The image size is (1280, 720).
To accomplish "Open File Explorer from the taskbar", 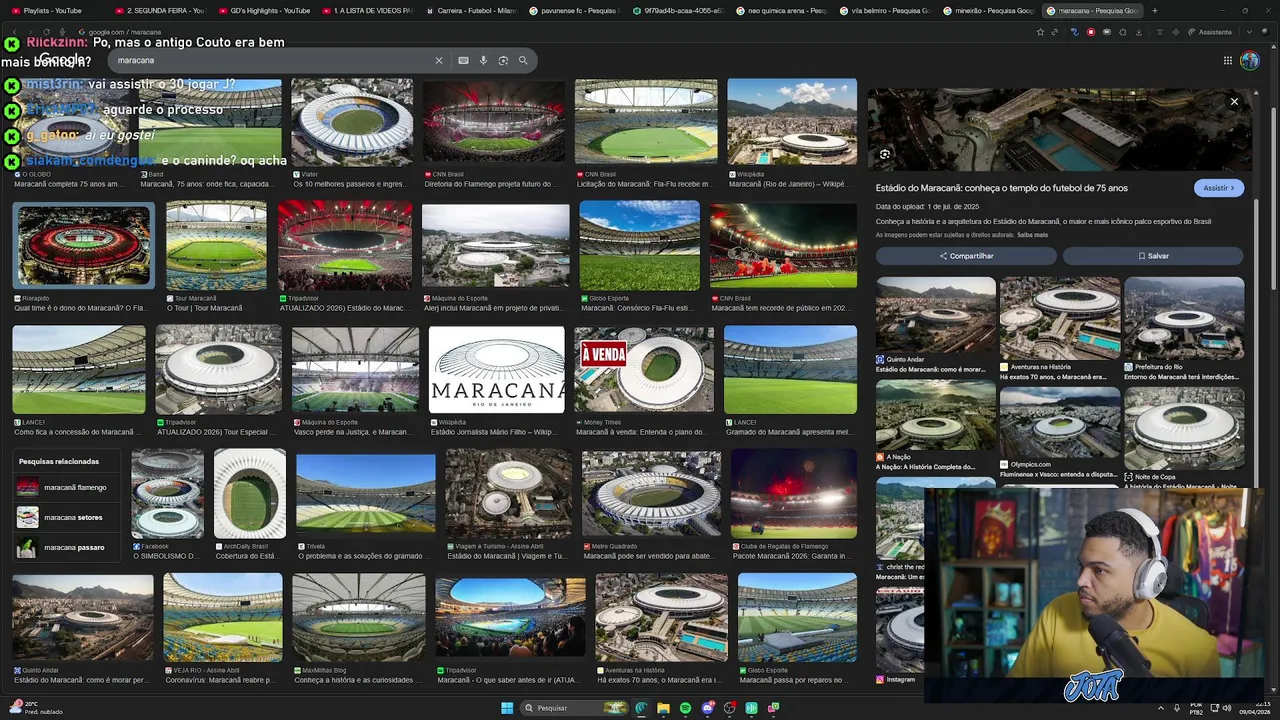I will coord(663,708).
